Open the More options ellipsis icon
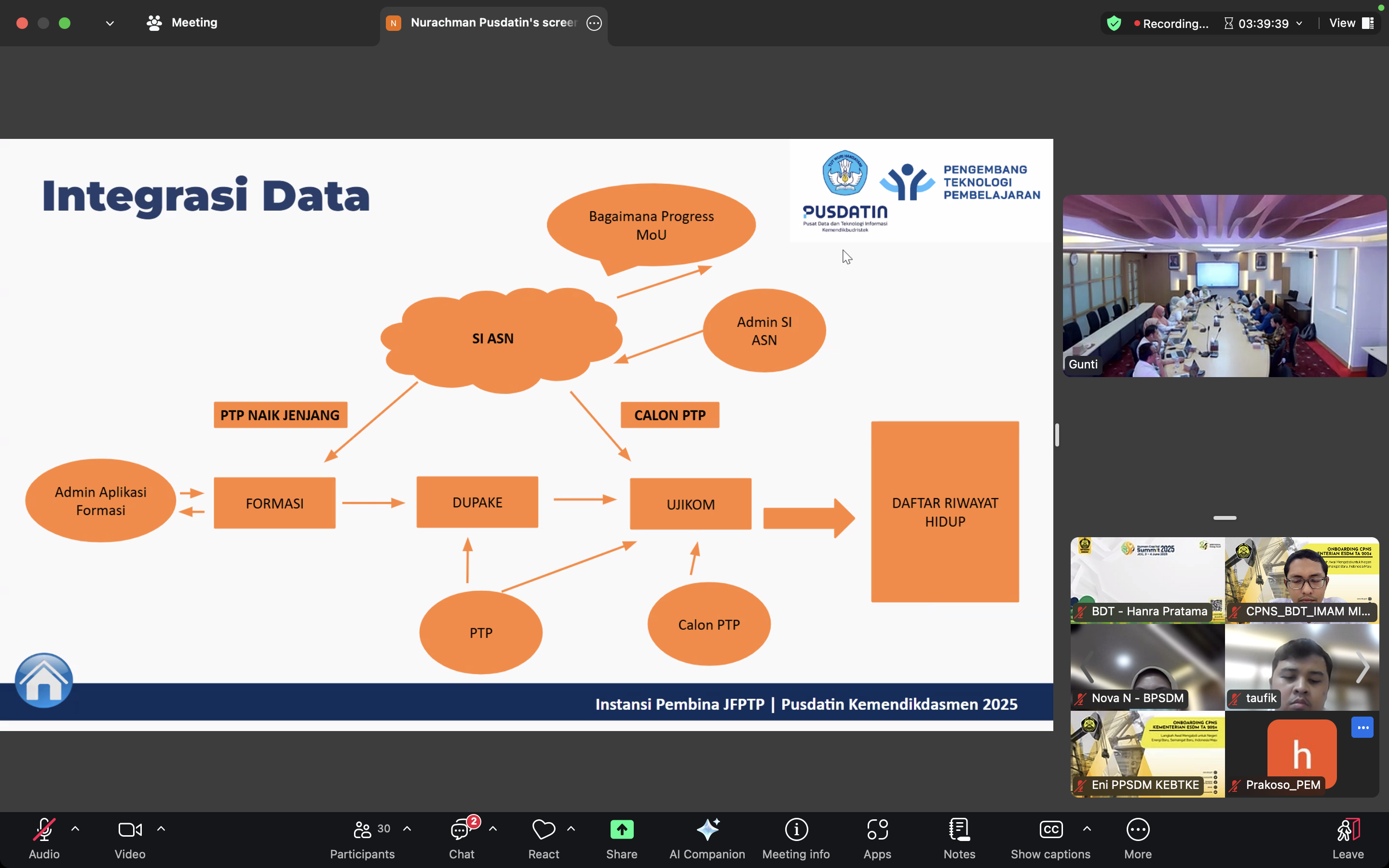1389x868 pixels. pyautogui.click(x=1138, y=829)
